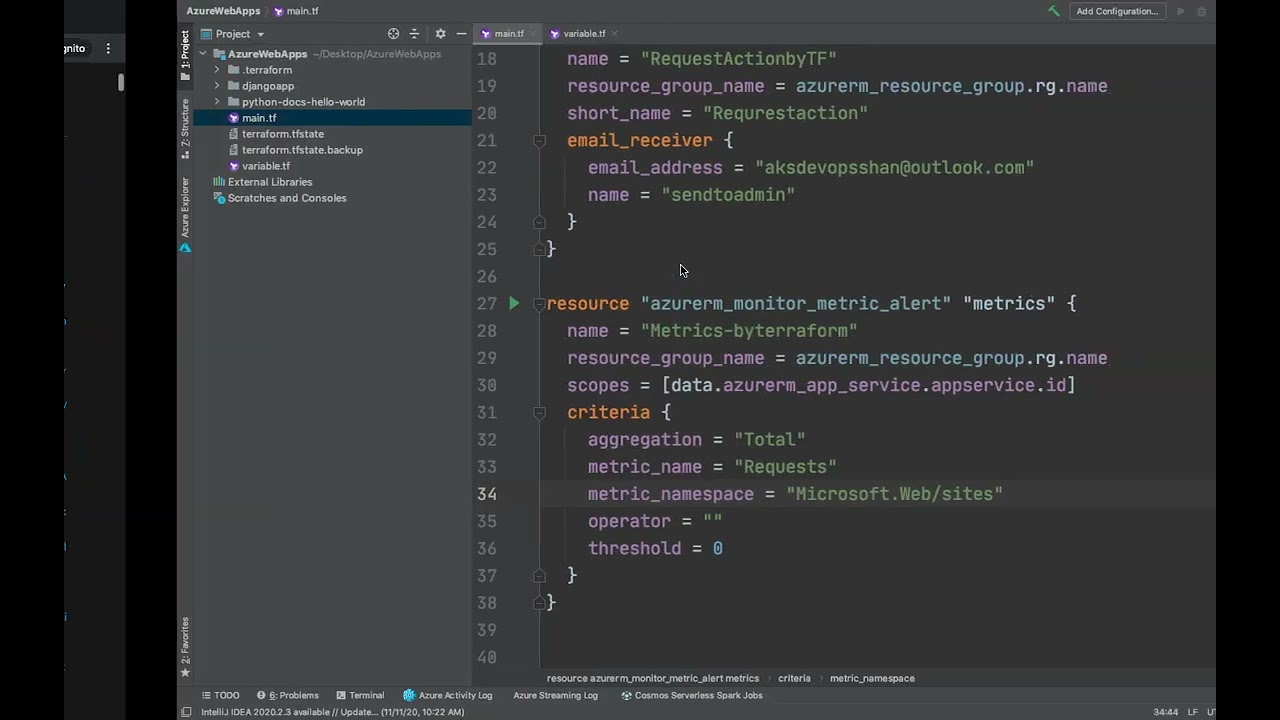Click the Add Configuration button

coord(1117,11)
